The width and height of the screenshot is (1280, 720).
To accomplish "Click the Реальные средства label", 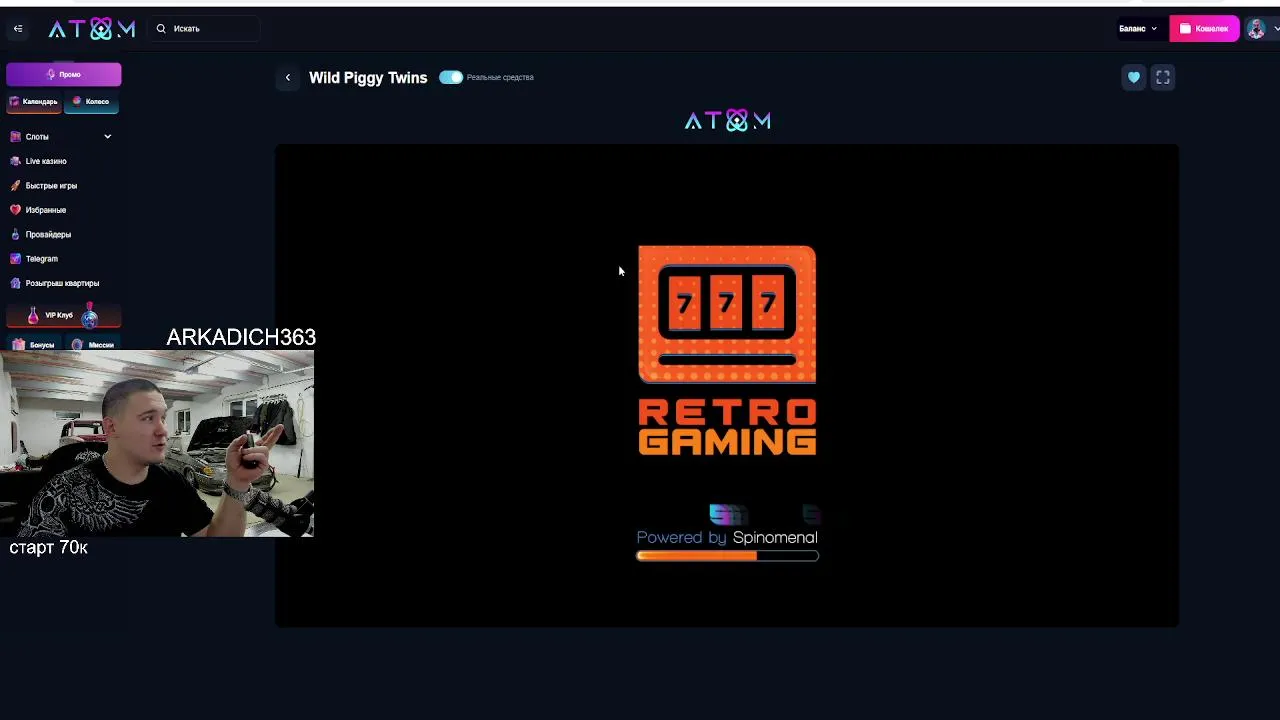I will (x=500, y=77).
